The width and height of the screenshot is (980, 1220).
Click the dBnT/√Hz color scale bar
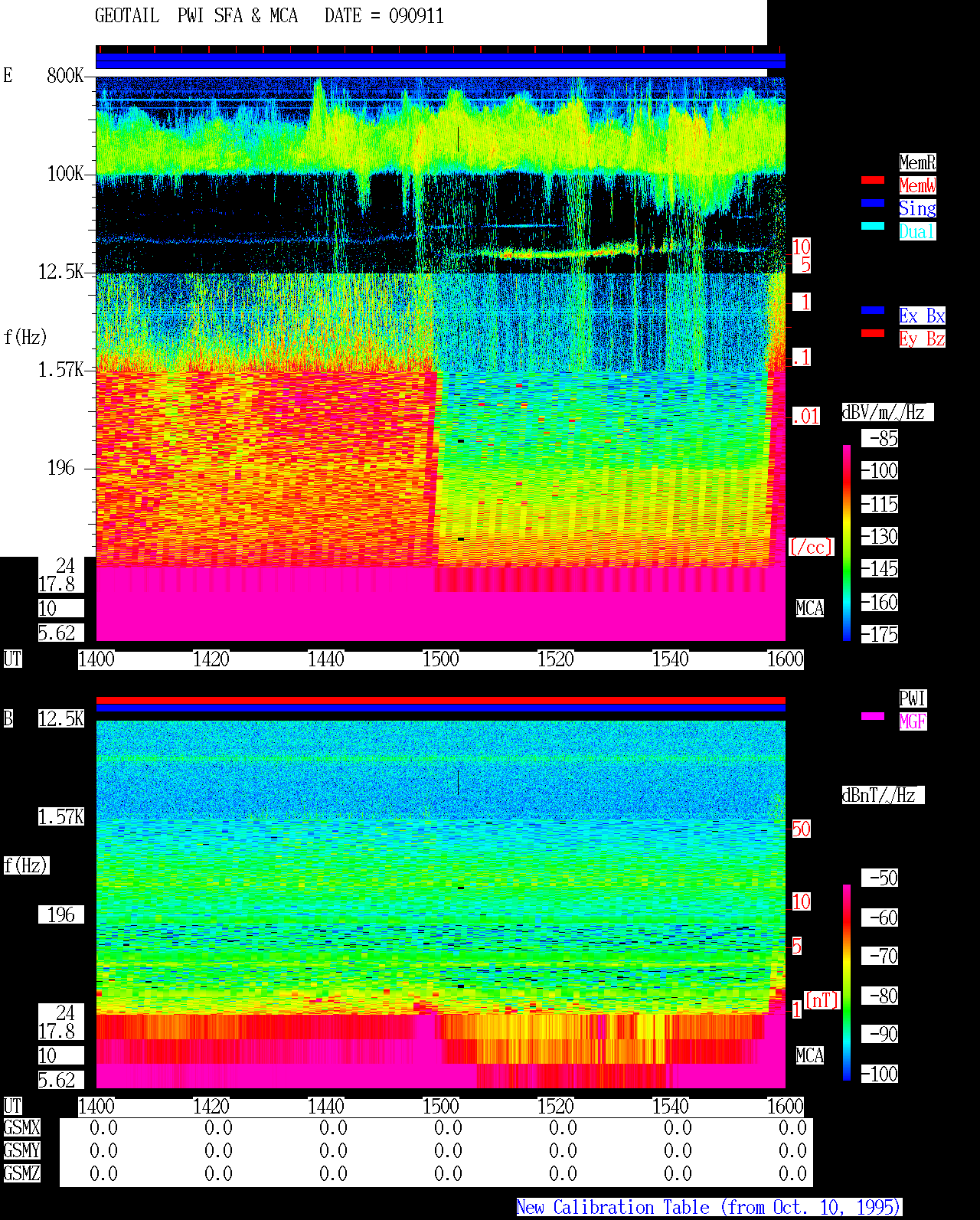coord(847,983)
